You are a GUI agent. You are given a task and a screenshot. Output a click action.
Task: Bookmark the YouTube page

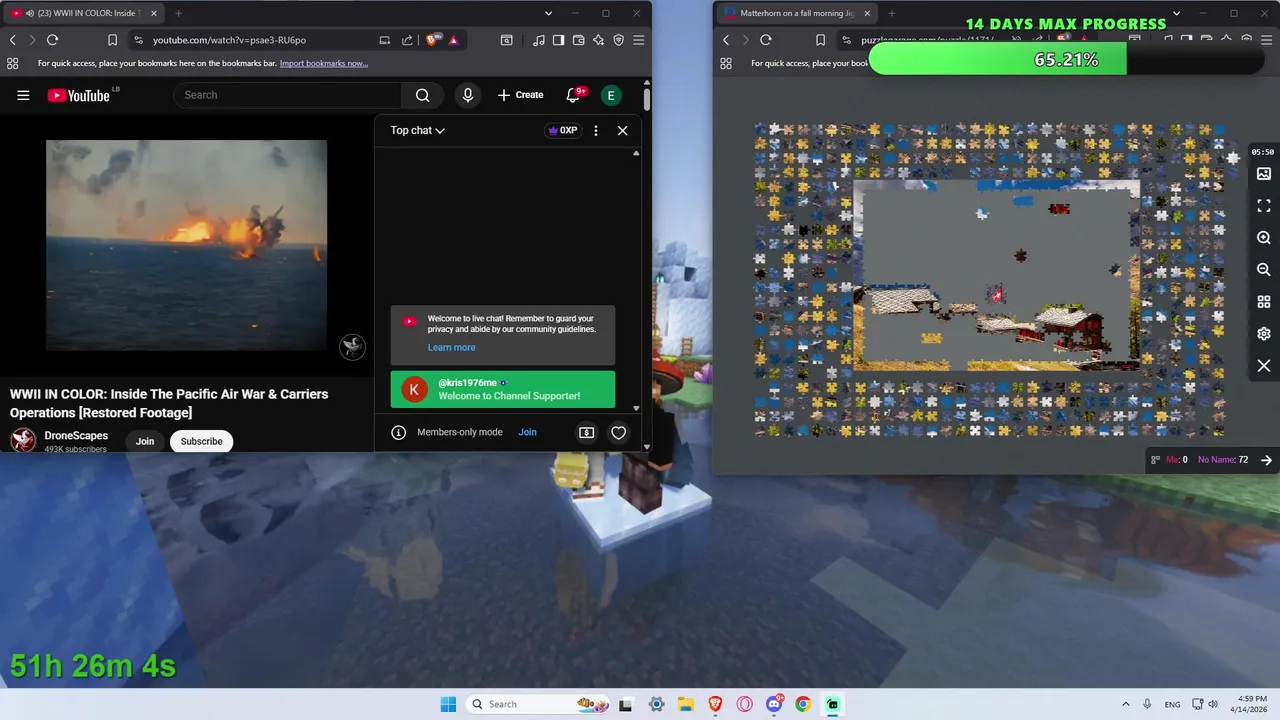coord(112,40)
